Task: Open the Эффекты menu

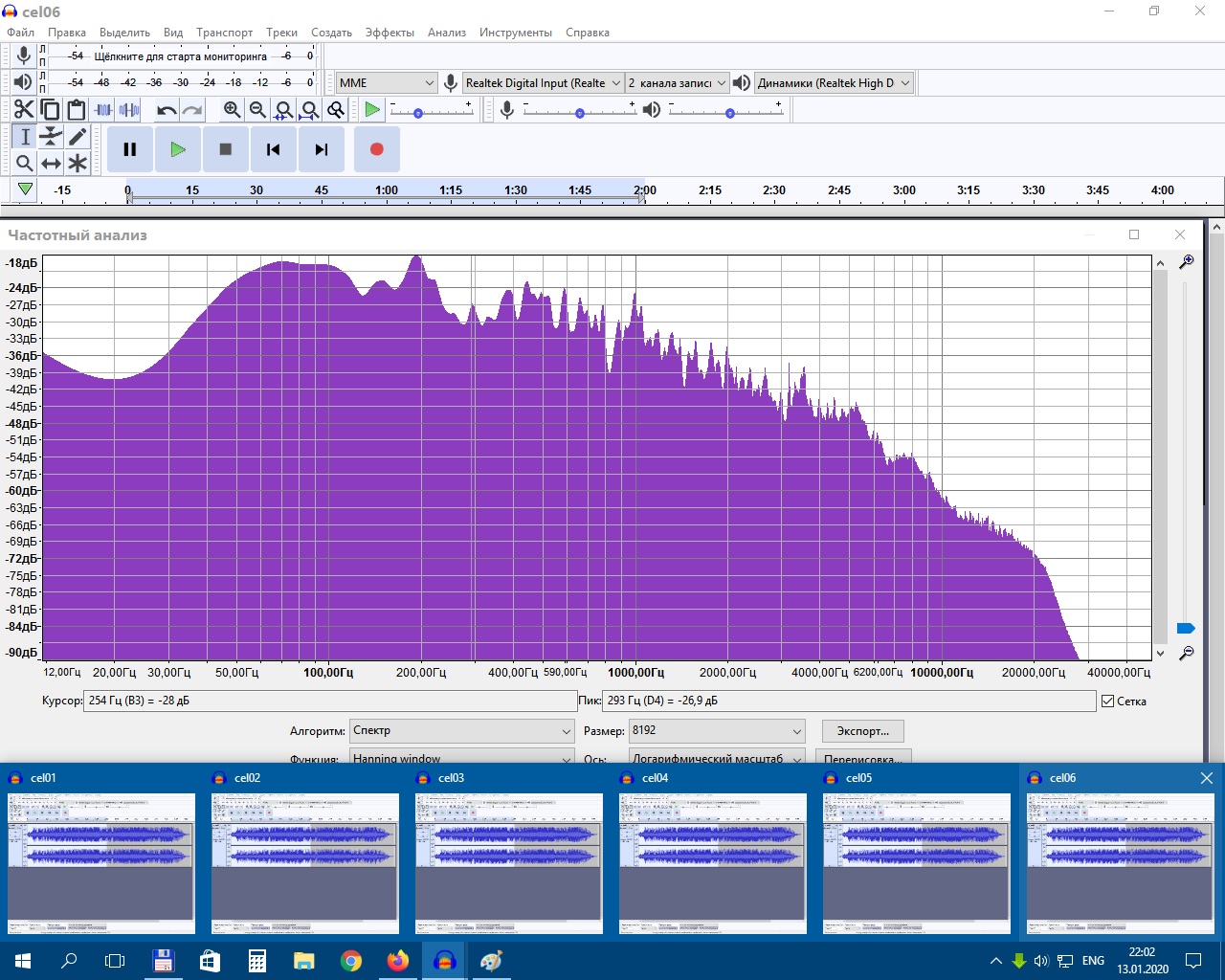Action: (390, 33)
